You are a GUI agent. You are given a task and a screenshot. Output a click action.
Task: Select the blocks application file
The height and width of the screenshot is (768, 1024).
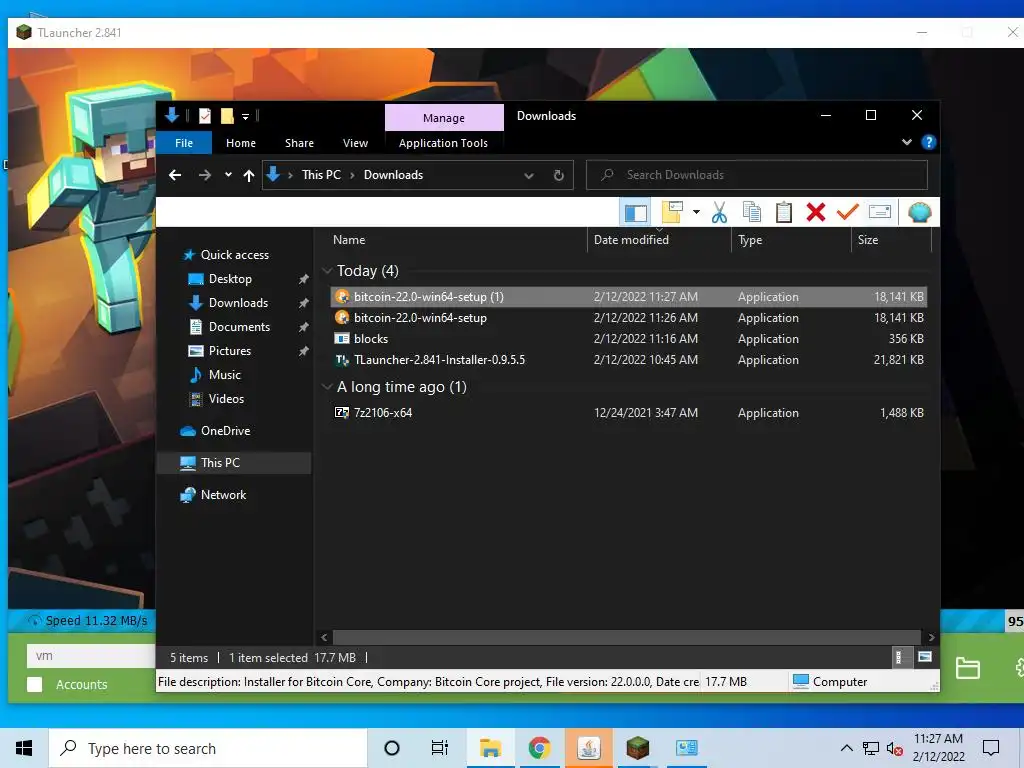click(628, 338)
